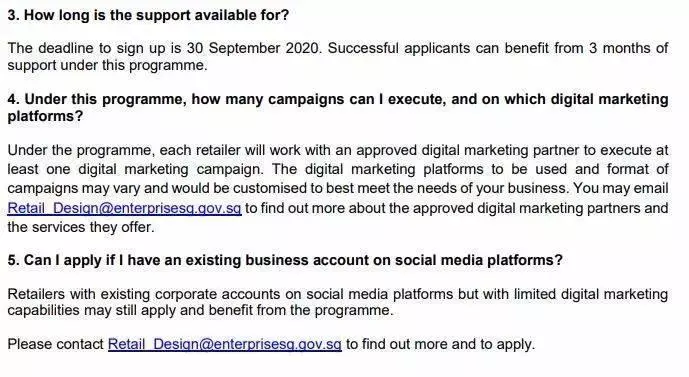
Task: Click the words 'to find out more and to apply'
Action: point(439,344)
